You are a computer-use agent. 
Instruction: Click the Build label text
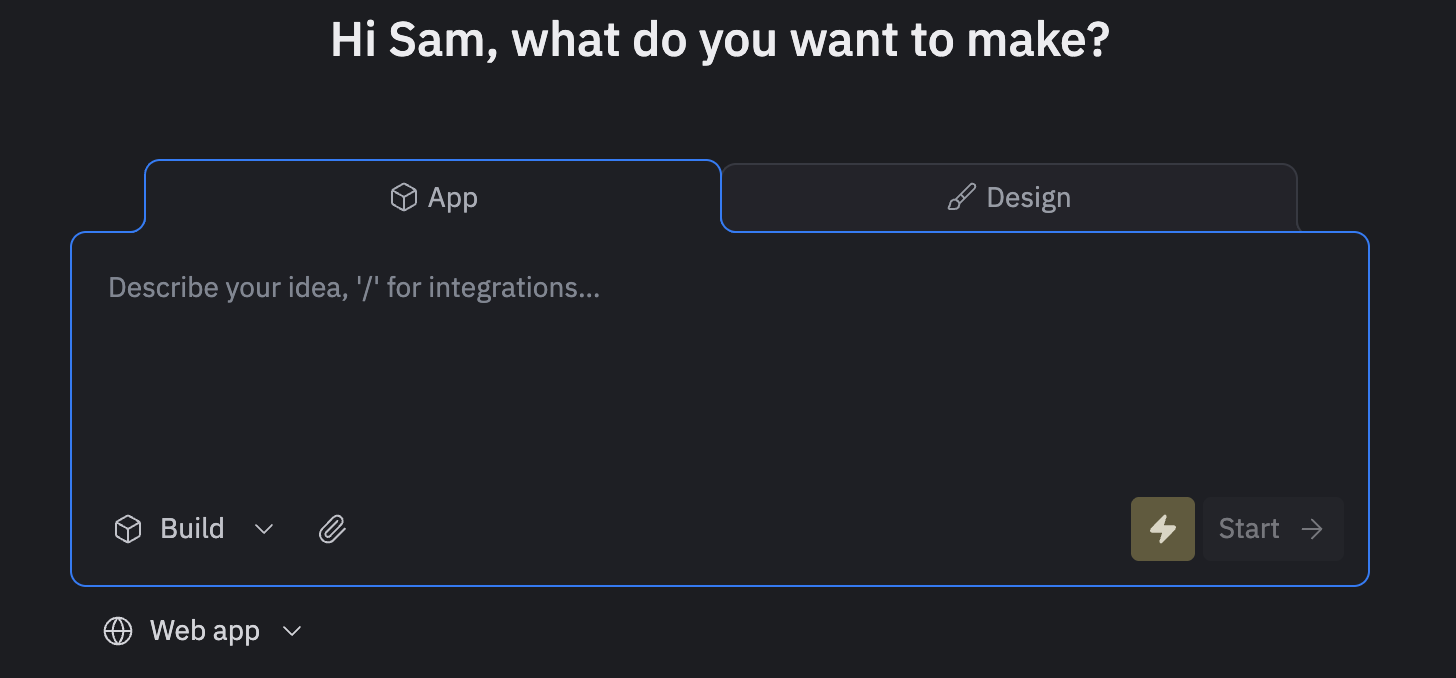click(192, 529)
